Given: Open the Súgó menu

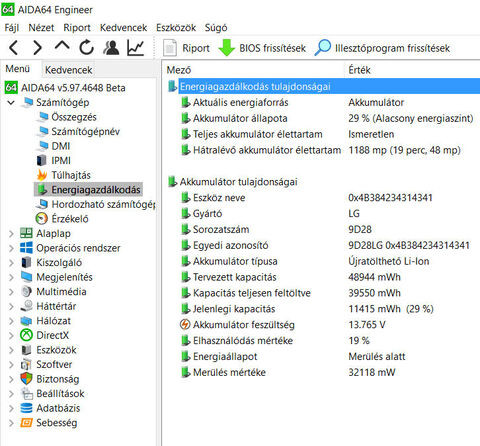Looking at the screenshot, I should (x=216, y=28).
